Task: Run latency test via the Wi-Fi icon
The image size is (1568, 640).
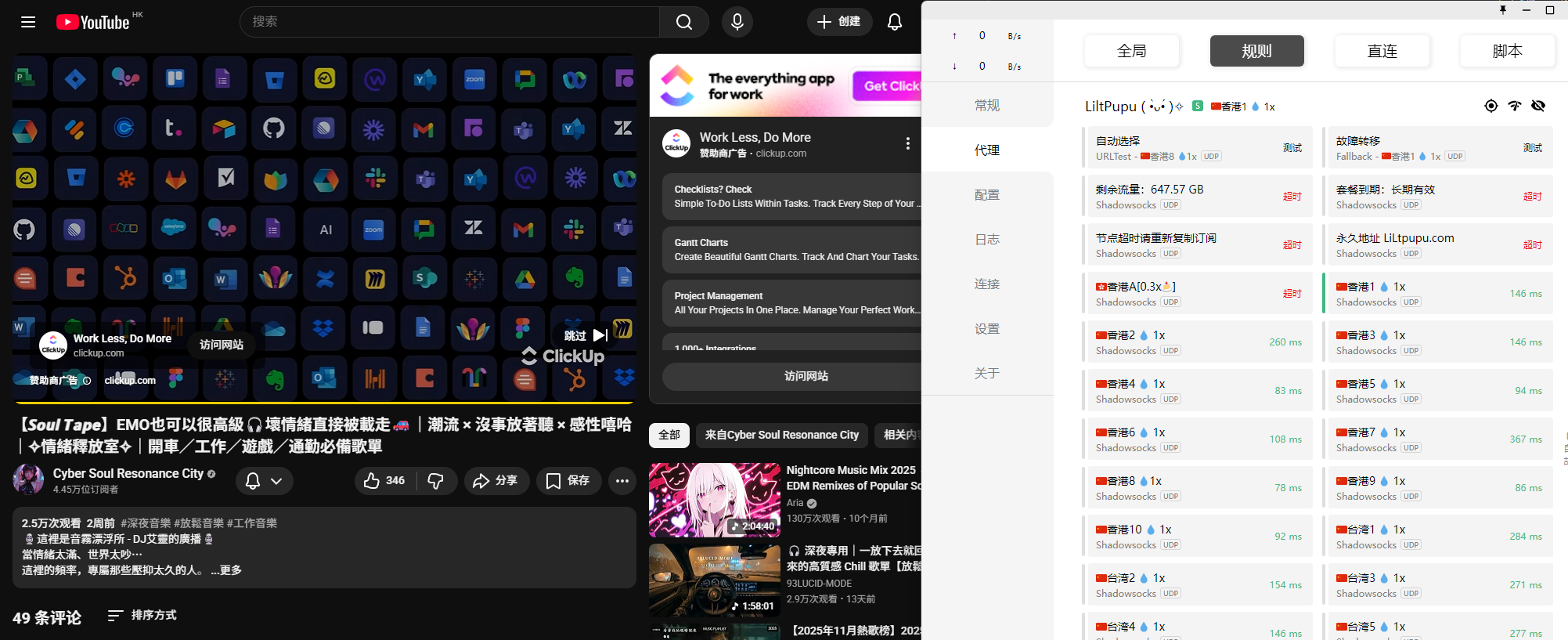Action: [x=1515, y=107]
